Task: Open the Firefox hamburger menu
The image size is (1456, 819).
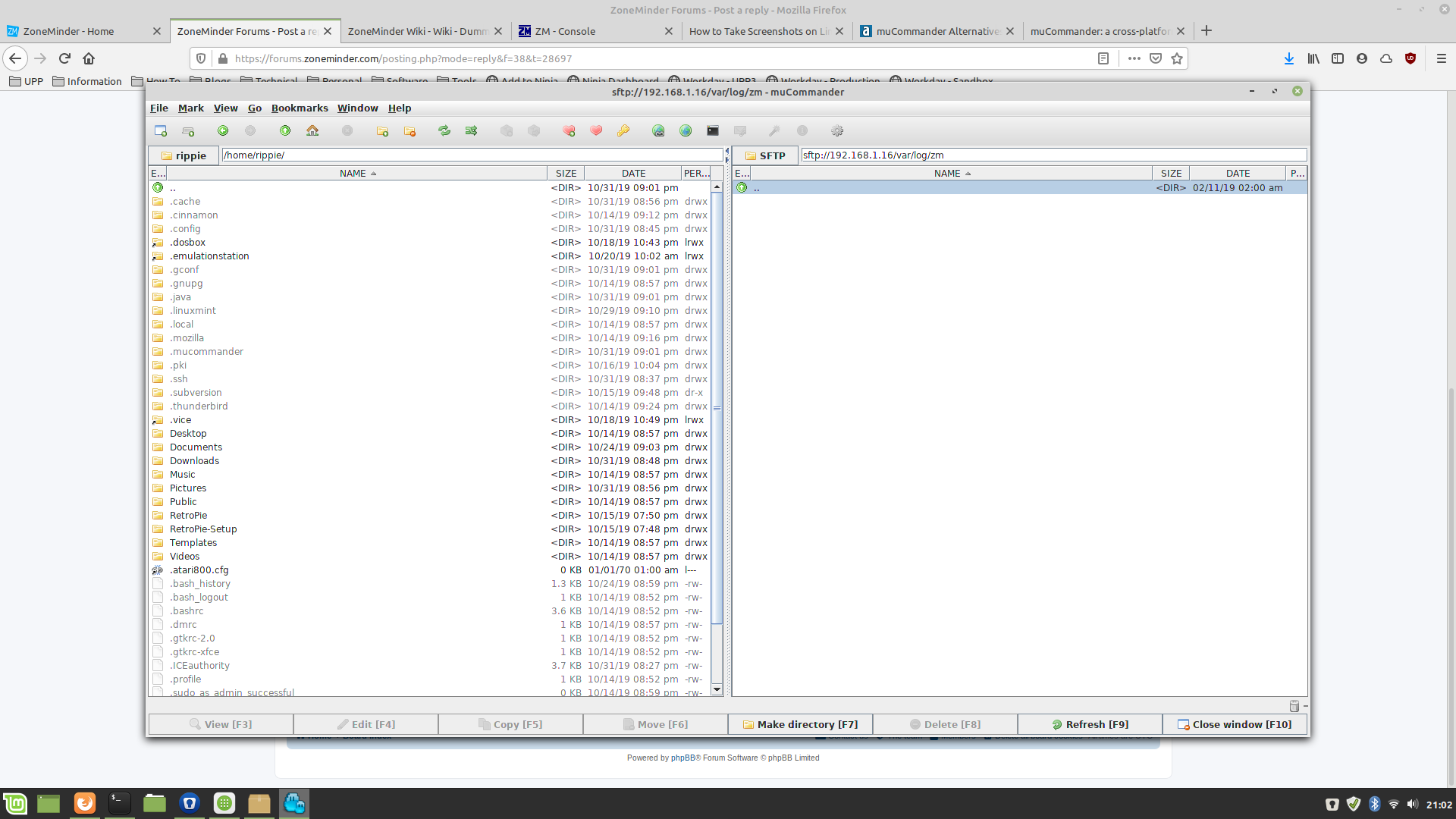Action: coord(1442,58)
